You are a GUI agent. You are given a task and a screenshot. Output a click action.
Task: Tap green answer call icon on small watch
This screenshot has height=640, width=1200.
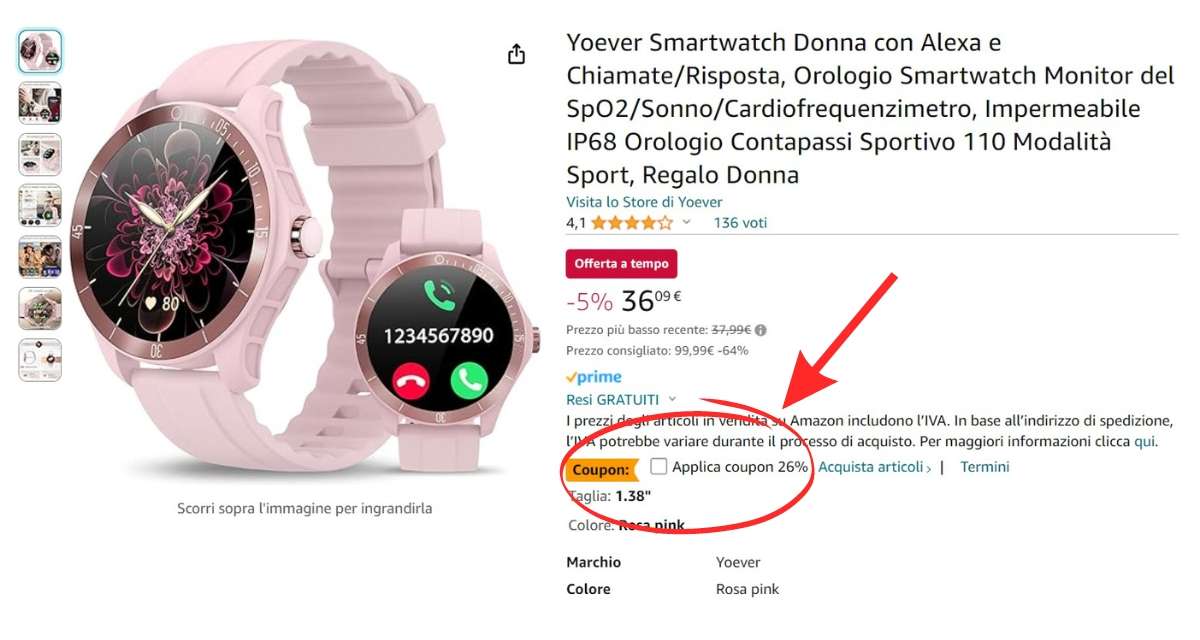coord(467,379)
